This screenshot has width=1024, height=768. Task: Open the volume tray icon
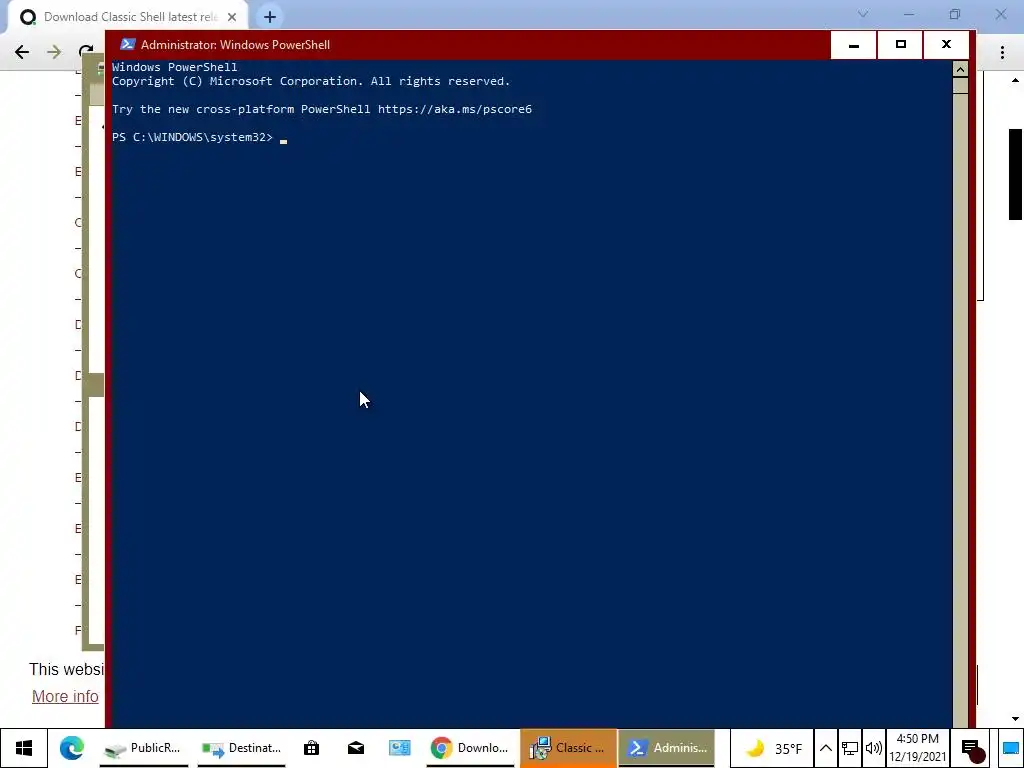(x=873, y=748)
